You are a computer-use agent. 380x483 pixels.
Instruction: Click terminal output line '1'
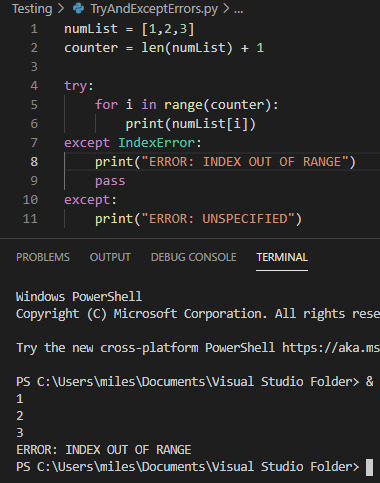[x=20, y=399]
